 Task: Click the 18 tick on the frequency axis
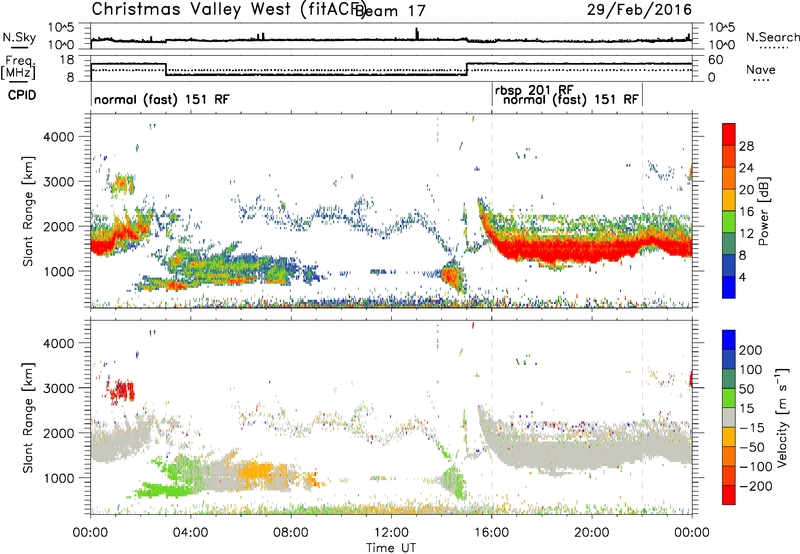click(67, 60)
